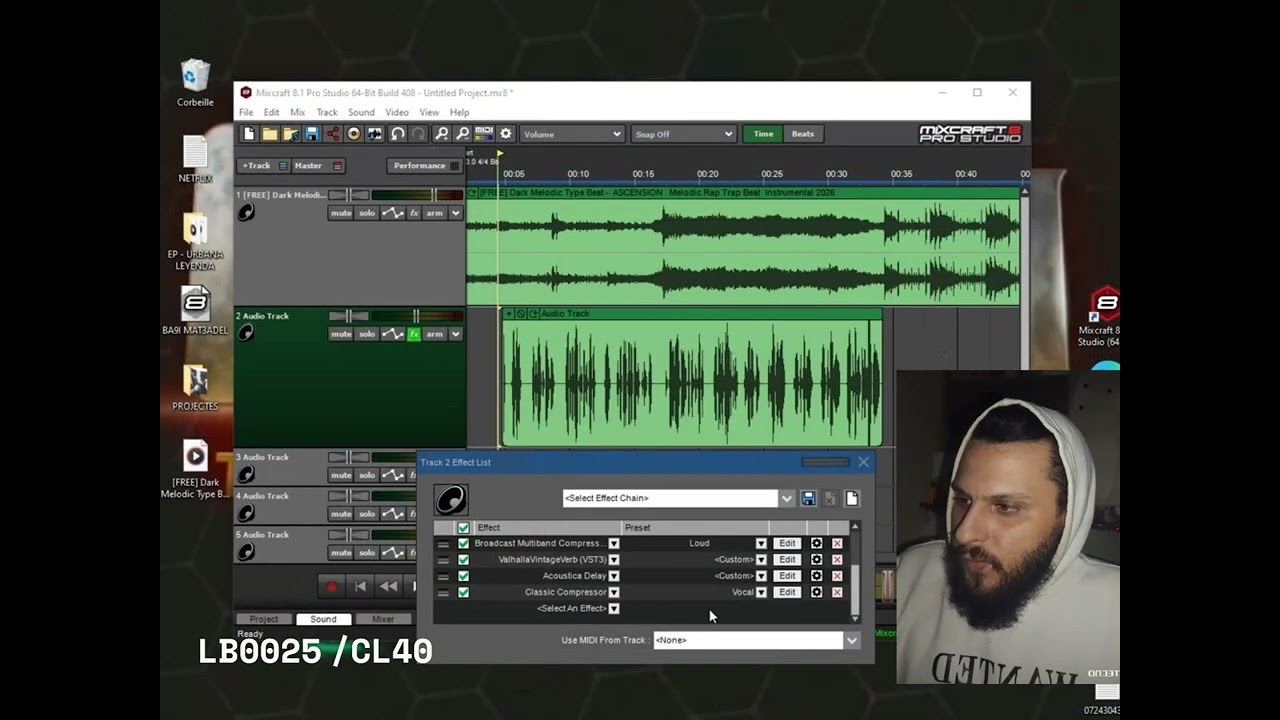This screenshot has height=720, width=1280.
Task: Open Classic Compressor effect selector arrow
Action: coord(614,593)
